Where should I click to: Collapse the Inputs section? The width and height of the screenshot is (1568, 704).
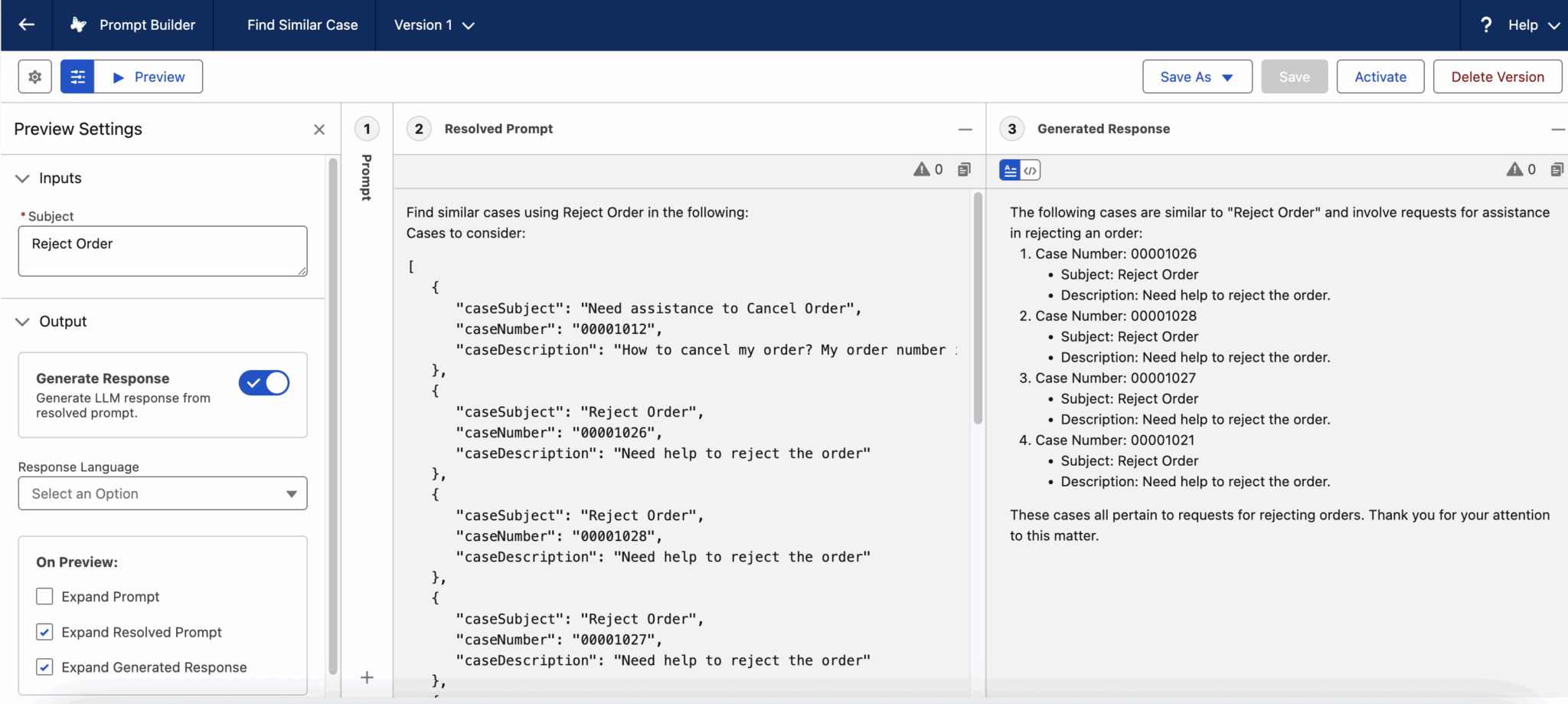(22, 178)
